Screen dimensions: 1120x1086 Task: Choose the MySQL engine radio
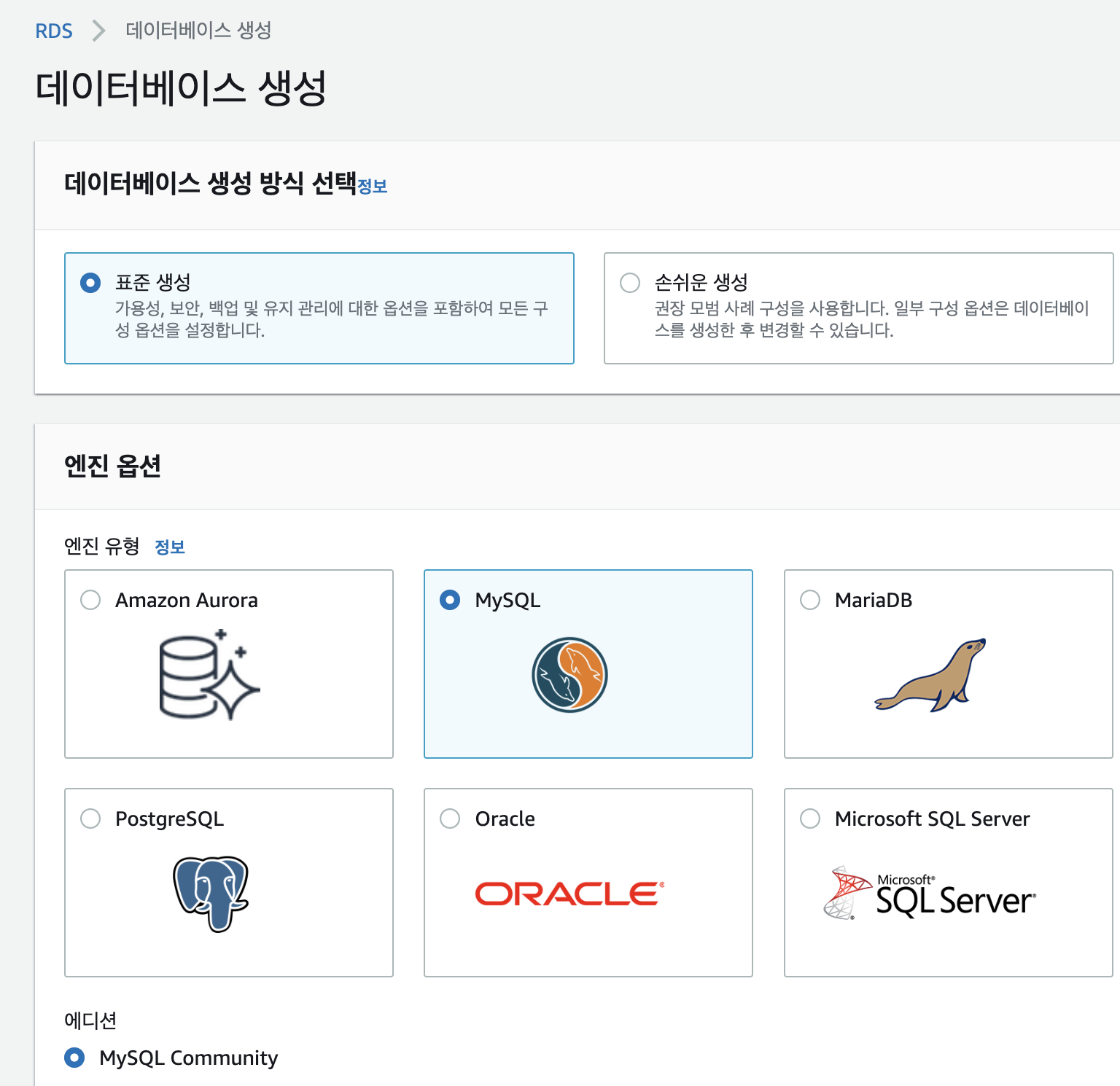point(450,600)
